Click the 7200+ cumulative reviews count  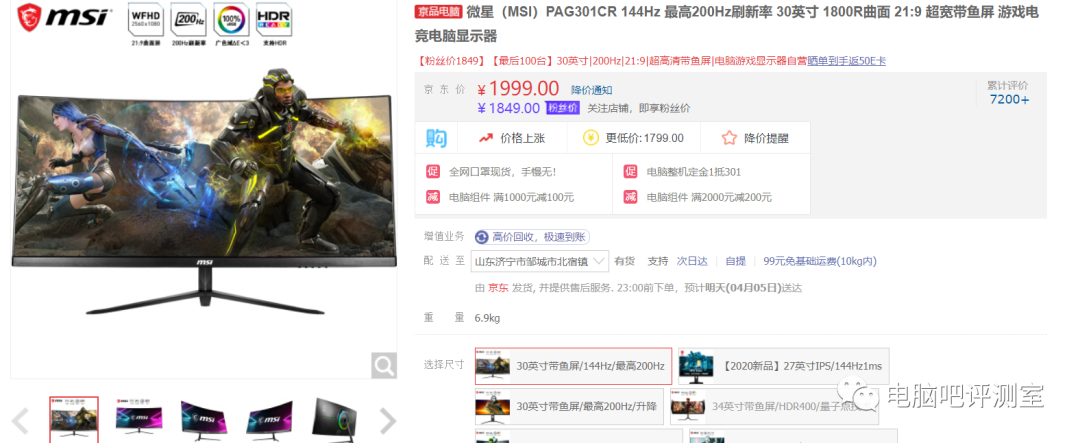pyautogui.click(x=1009, y=99)
